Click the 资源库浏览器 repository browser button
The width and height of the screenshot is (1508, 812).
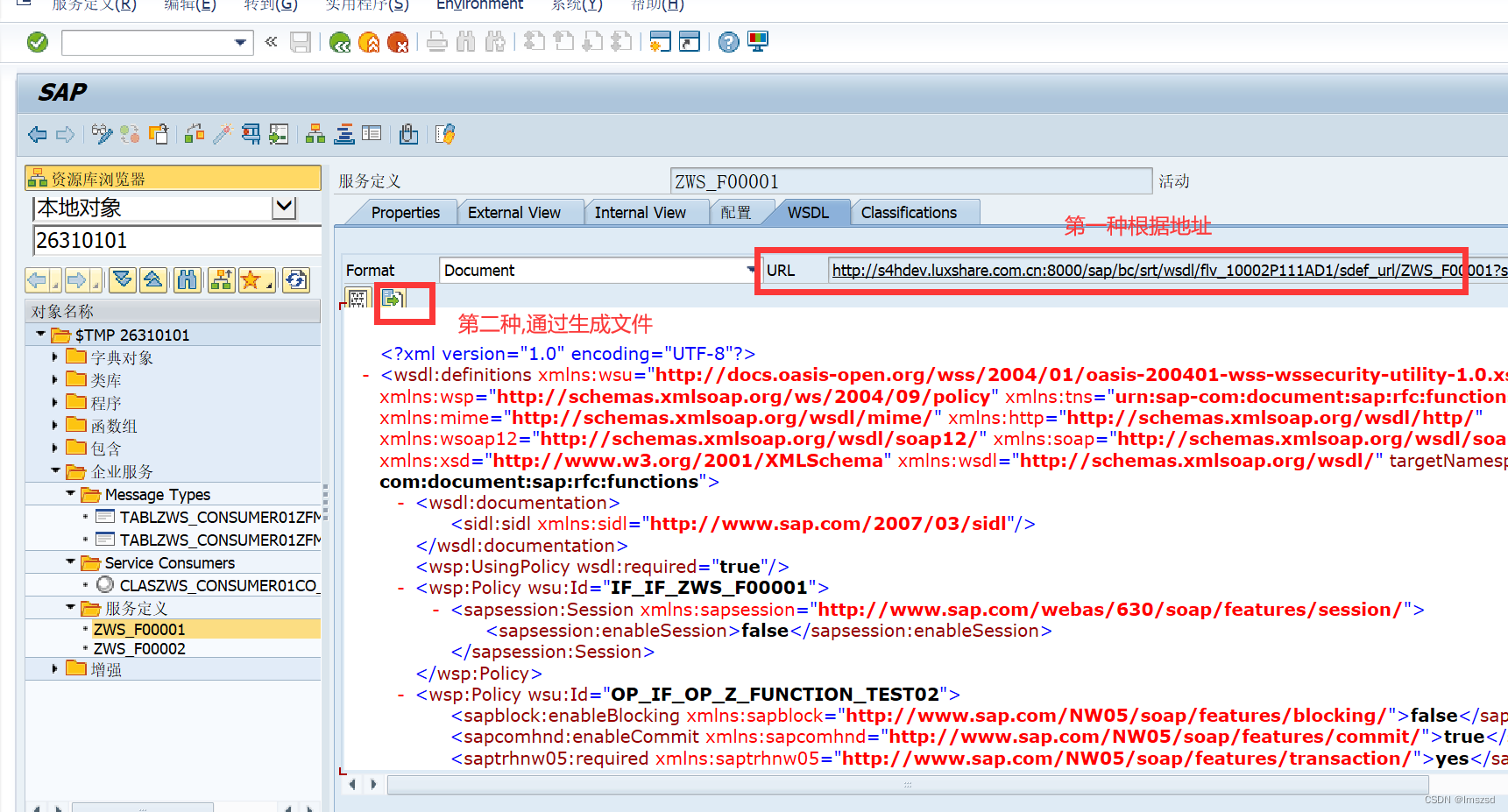(173, 179)
